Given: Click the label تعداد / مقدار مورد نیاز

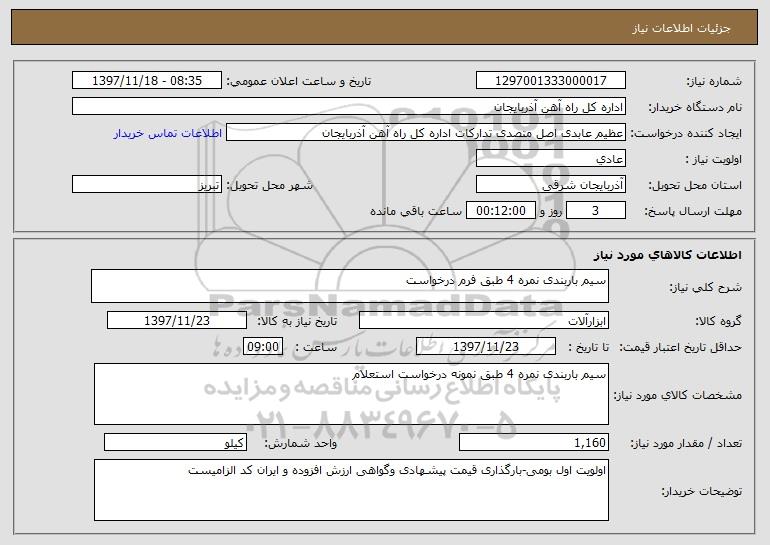Looking at the screenshot, I should pos(686,443).
